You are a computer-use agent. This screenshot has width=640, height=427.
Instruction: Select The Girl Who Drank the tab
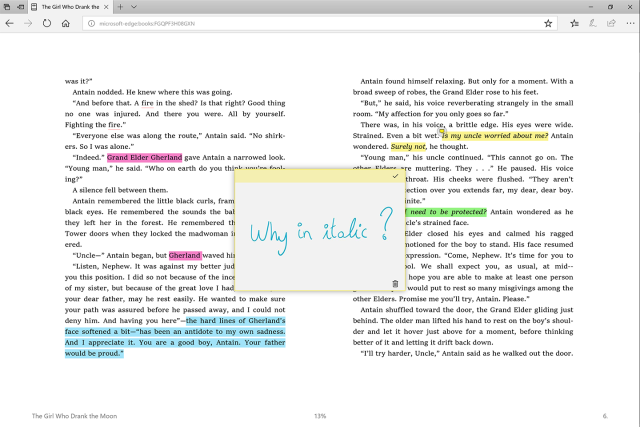[70, 7]
